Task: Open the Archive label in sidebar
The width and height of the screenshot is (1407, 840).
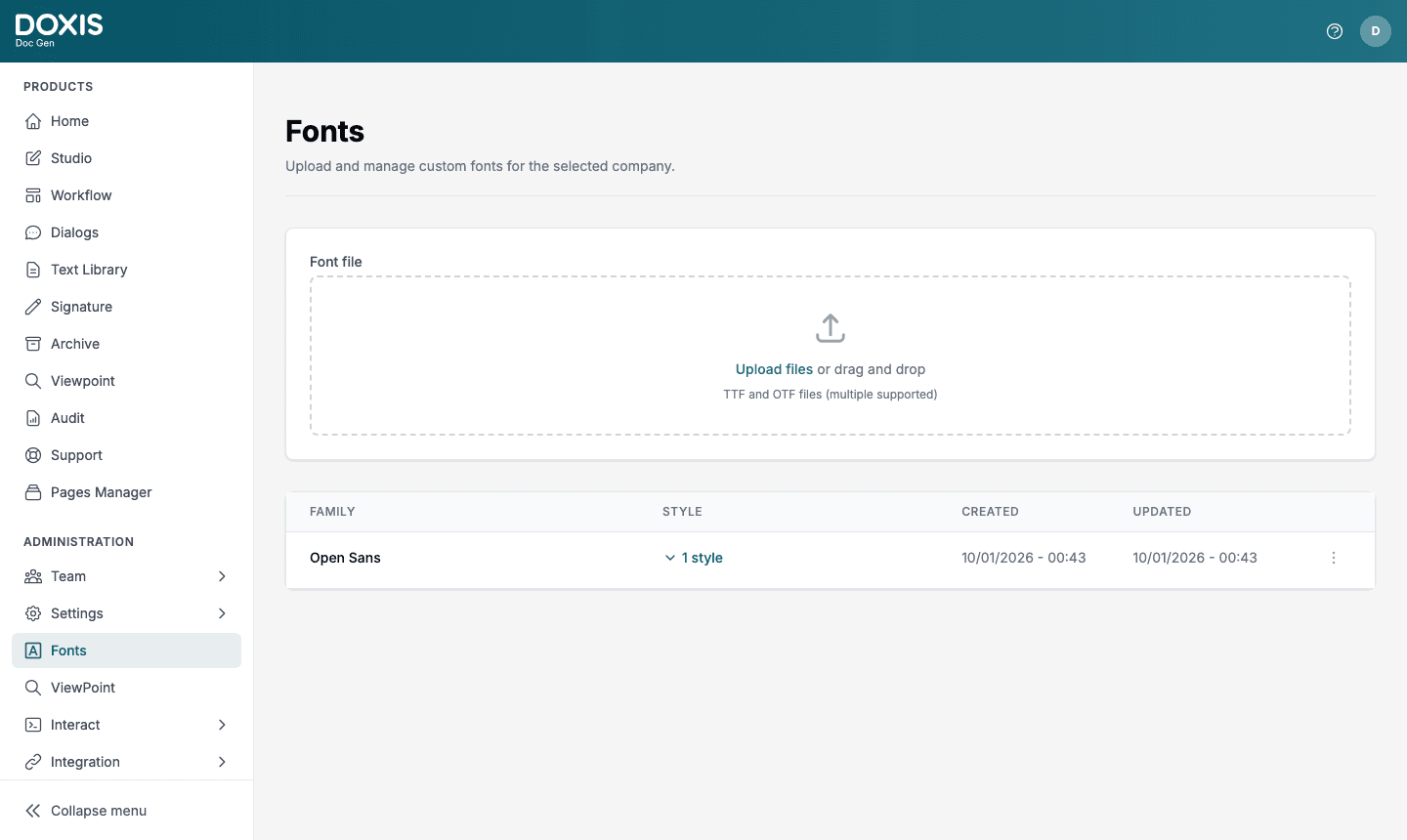Action: [x=75, y=344]
